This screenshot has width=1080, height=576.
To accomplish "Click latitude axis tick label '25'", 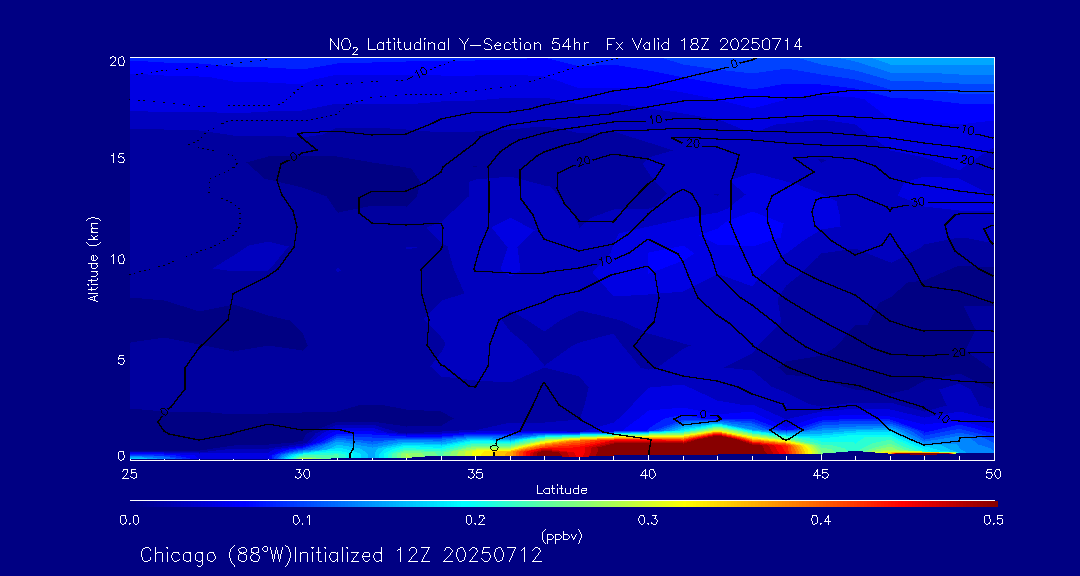I will pyautogui.click(x=129, y=474).
